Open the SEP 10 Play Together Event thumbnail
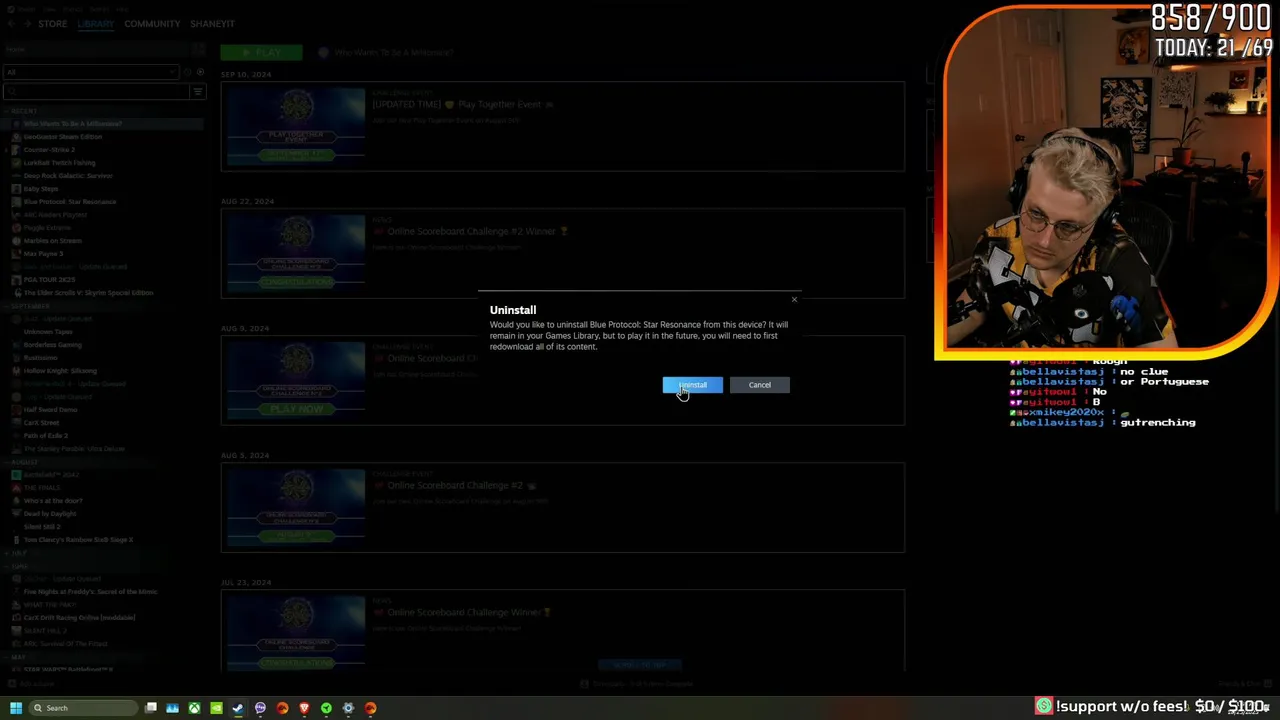Screen dimensions: 1280x720 [x=296, y=126]
